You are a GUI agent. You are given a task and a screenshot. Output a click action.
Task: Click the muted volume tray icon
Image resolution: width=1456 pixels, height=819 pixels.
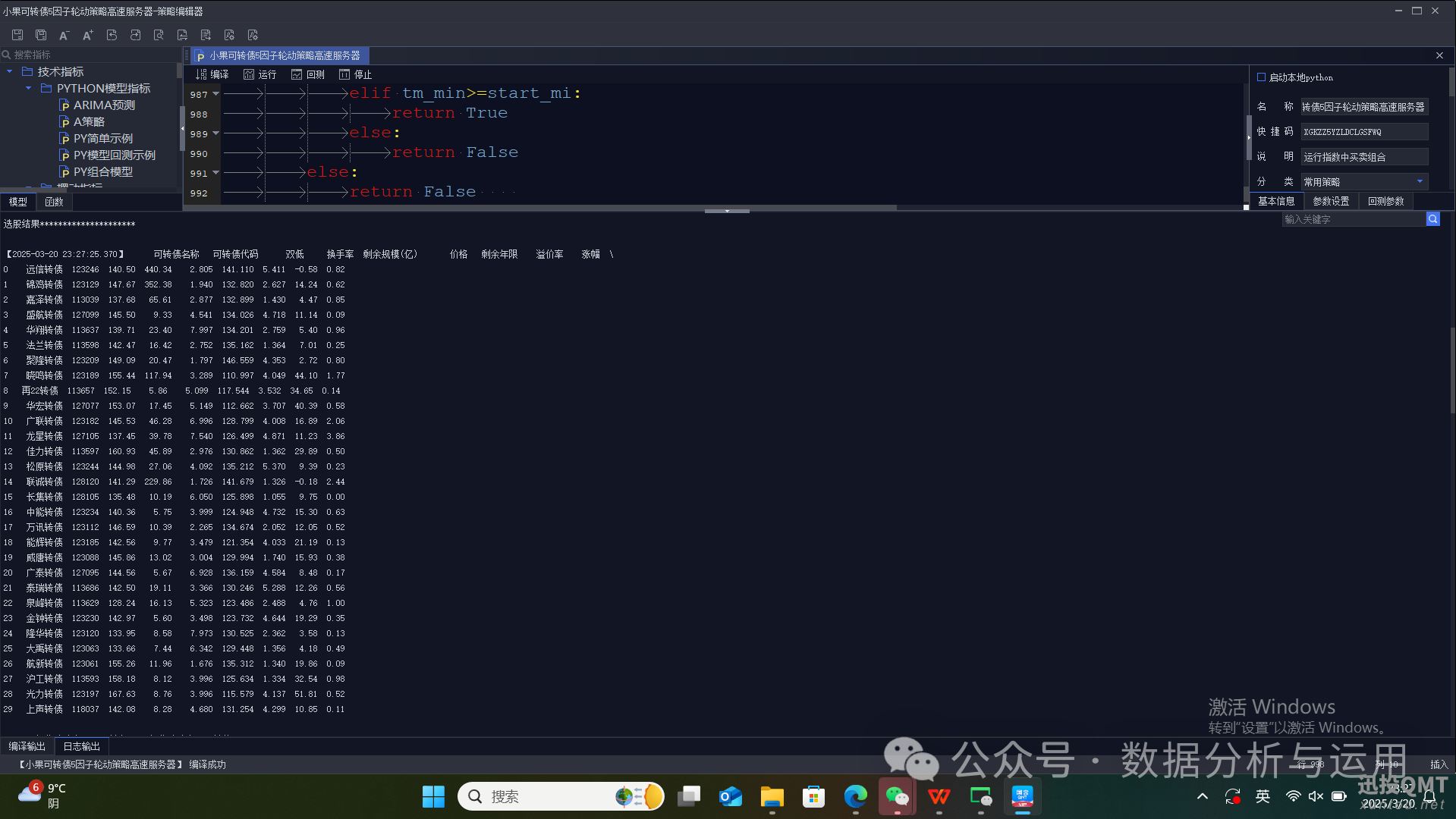(x=1316, y=796)
